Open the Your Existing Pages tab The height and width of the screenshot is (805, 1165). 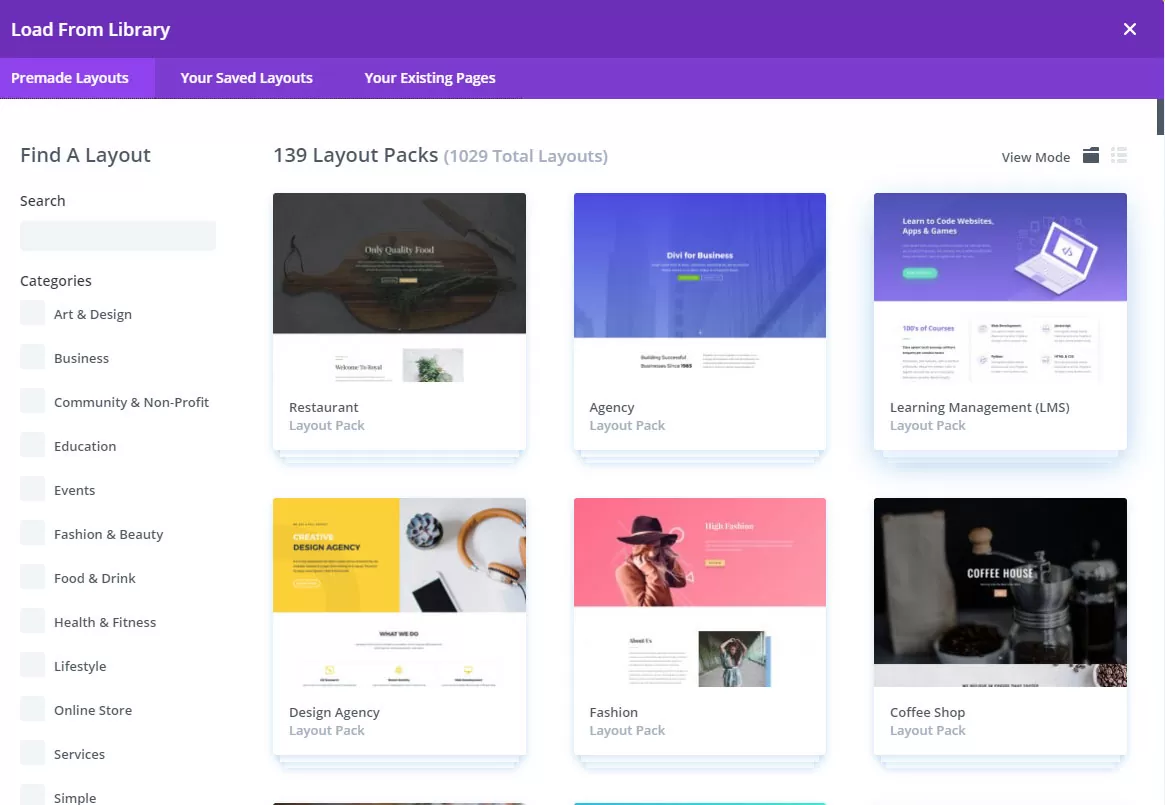(429, 77)
